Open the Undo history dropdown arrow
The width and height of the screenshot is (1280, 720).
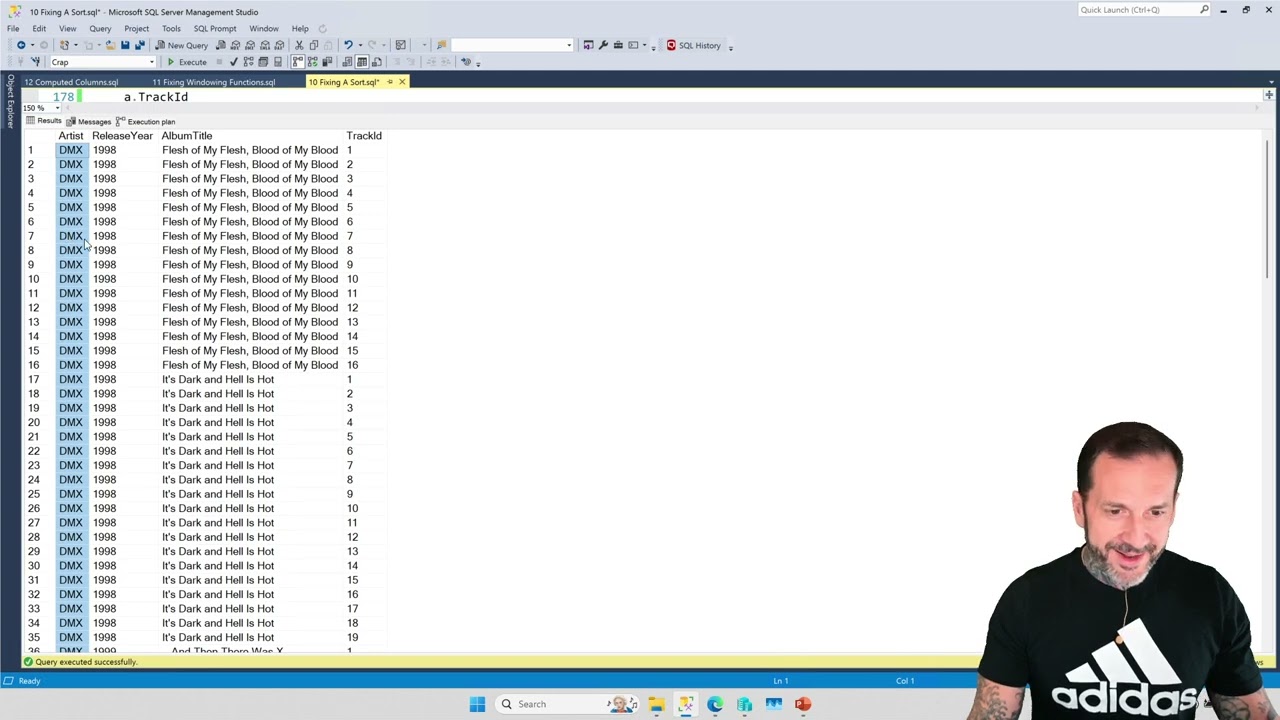coord(360,45)
